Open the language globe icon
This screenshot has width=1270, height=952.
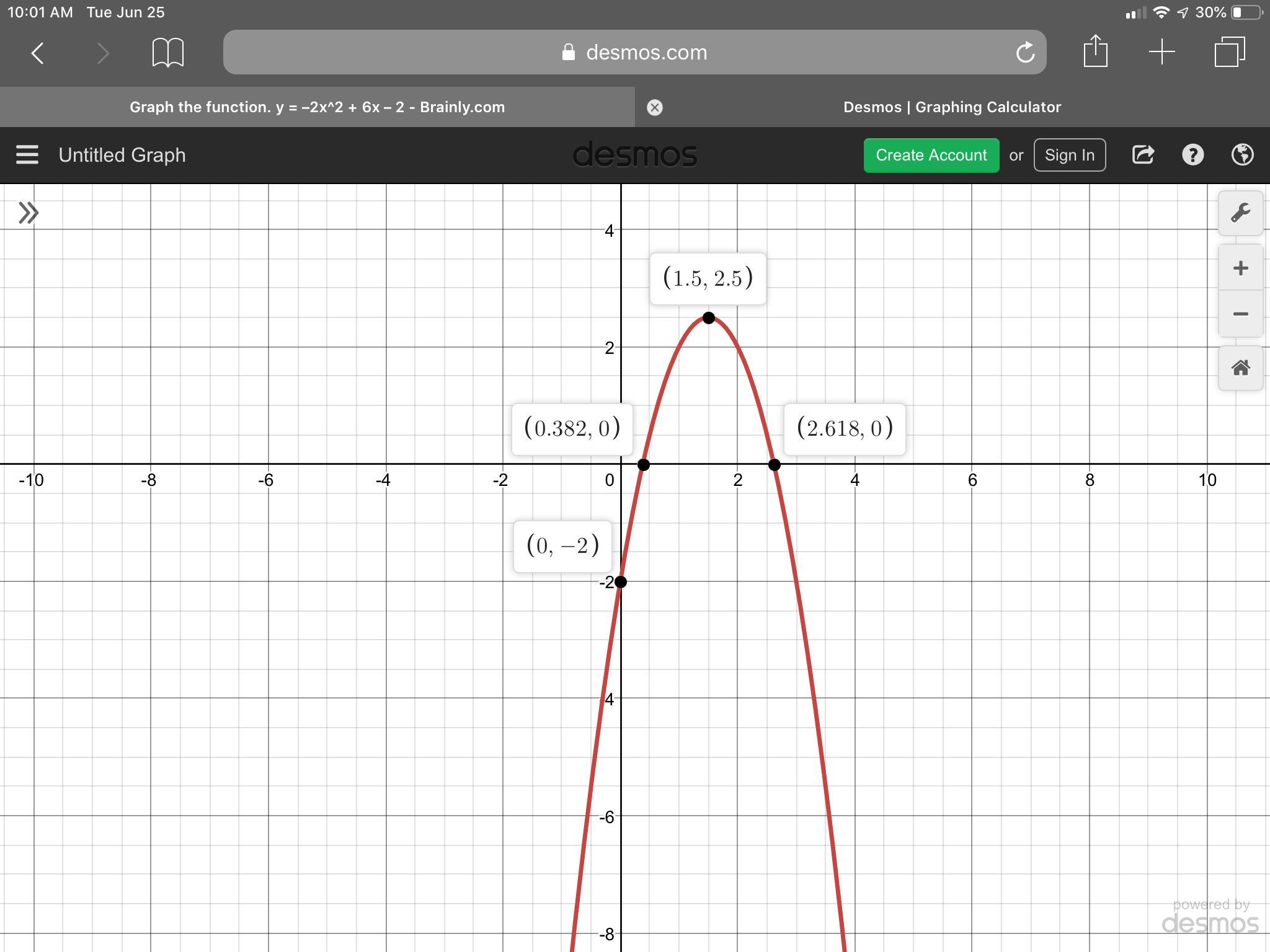pyautogui.click(x=1242, y=155)
